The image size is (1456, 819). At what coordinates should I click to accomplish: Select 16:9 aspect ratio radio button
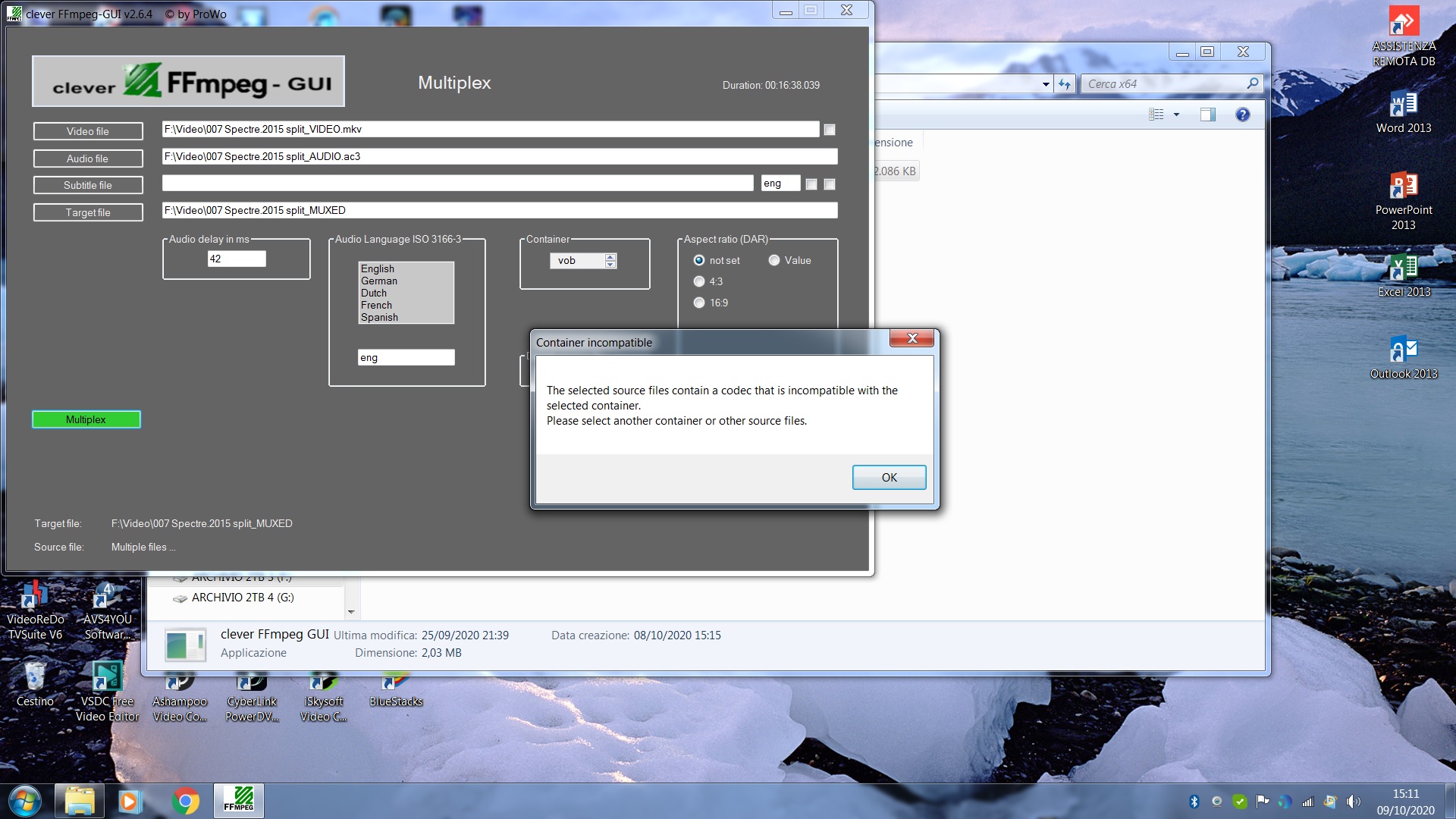[699, 303]
